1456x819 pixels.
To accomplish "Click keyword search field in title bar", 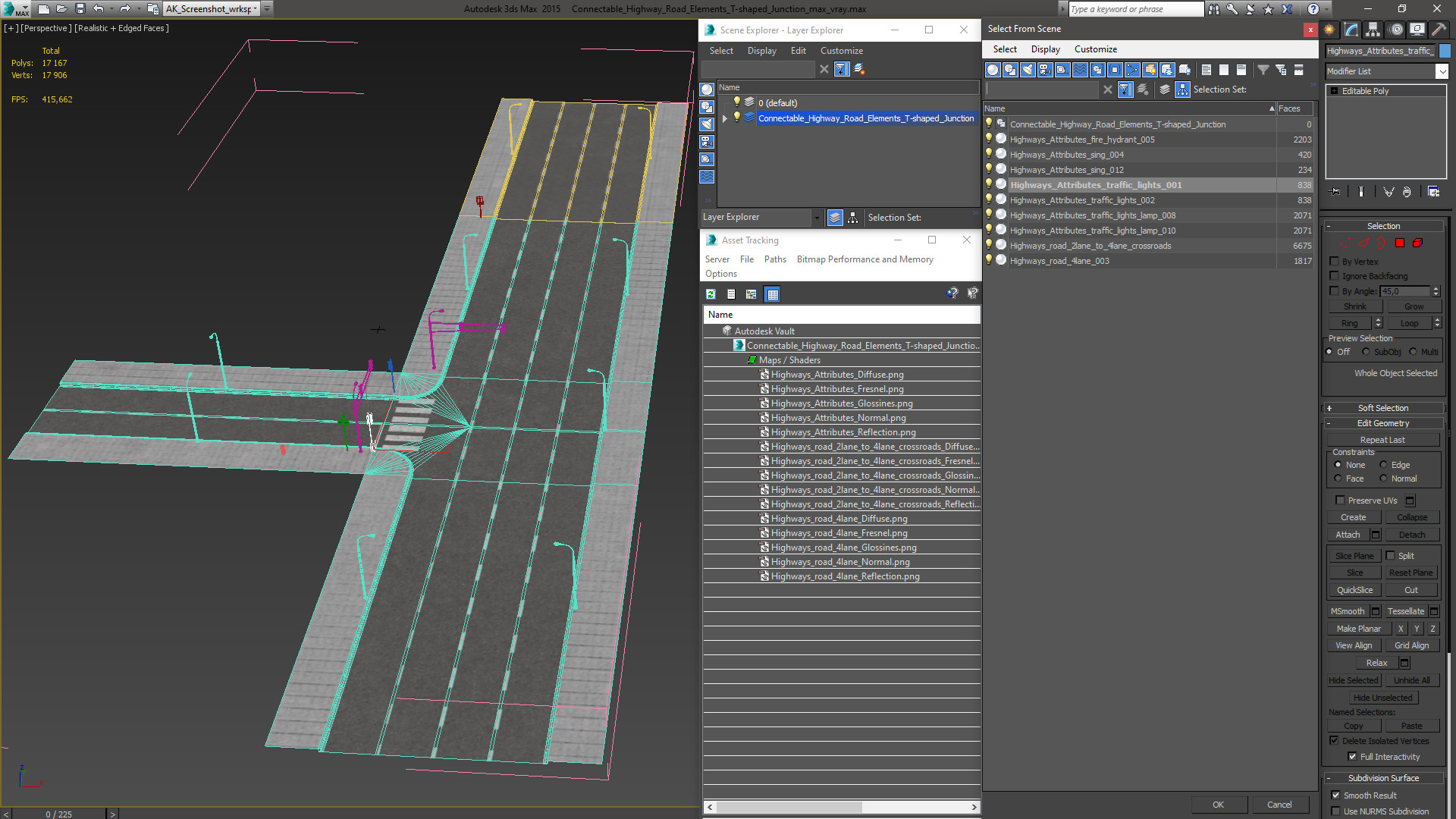I will [1135, 9].
